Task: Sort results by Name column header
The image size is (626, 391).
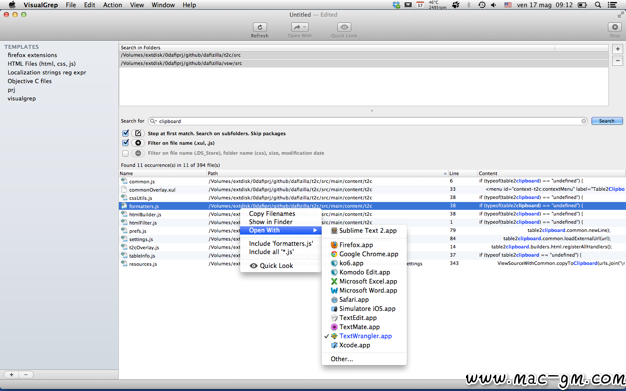Action: pyautogui.click(x=163, y=173)
